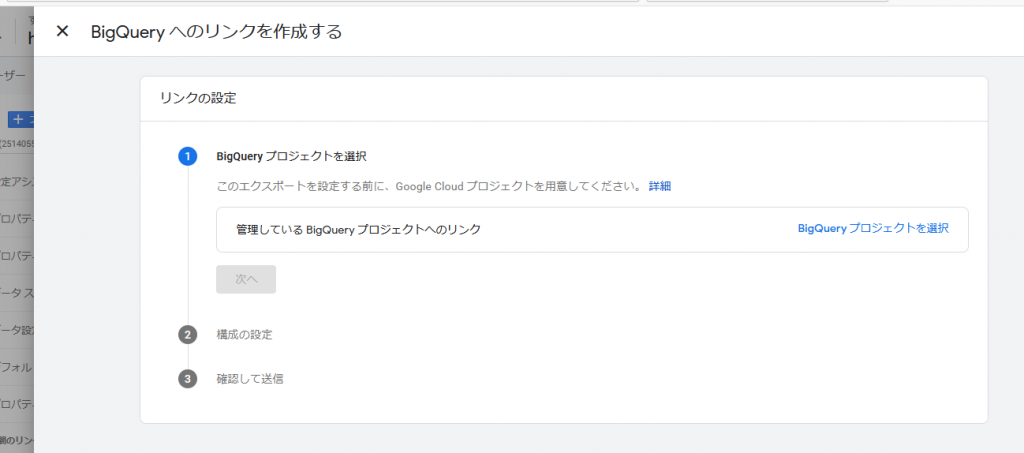Click BigQuery プロジェクトを選択 link

tap(873, 228)
